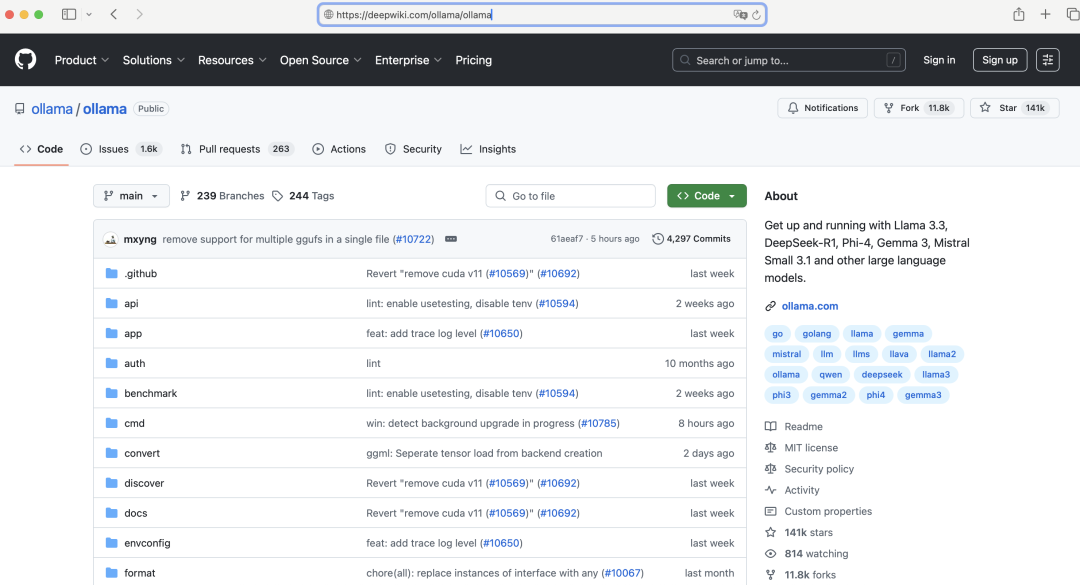Image resolution: width=1080 pixels, height=585 pixels.
Task: Click the tag icon beside 244 Tags
Action: point(278,196)
